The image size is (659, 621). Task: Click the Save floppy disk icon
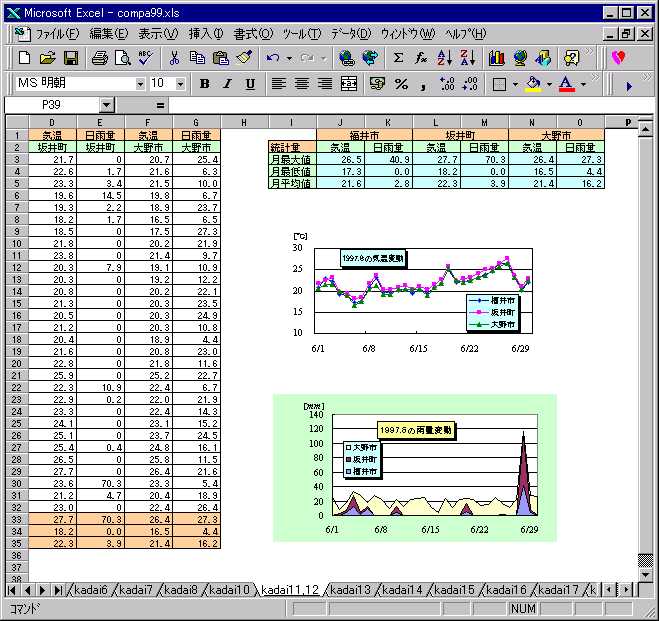coord(71,58)
